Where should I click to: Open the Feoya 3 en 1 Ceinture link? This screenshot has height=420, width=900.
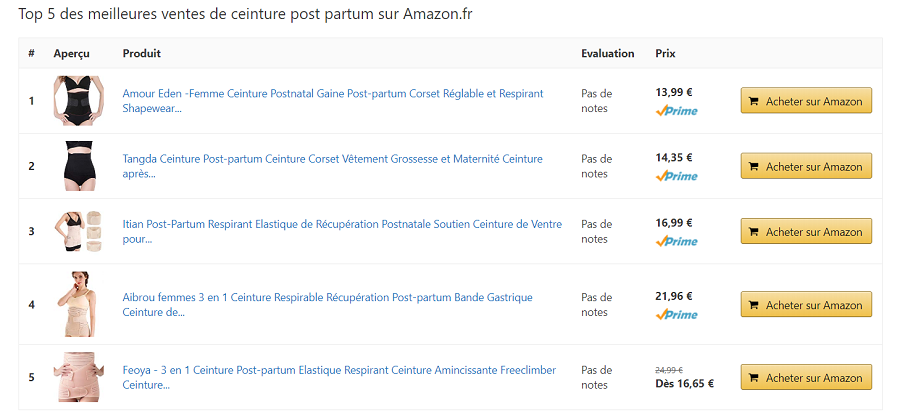click(339, 378)
